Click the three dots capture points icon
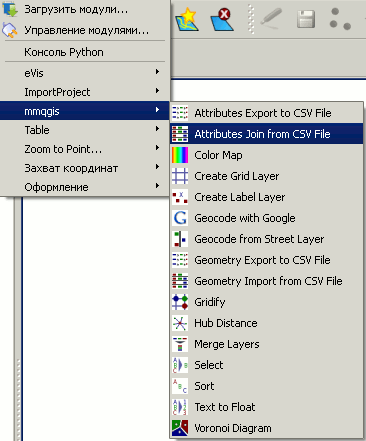 point(340,19)
